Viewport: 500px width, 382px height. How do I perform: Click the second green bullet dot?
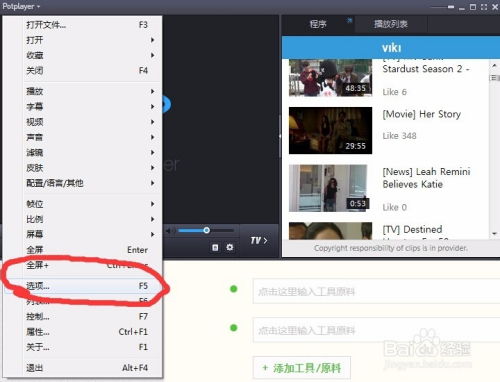[x=234, y=328]
